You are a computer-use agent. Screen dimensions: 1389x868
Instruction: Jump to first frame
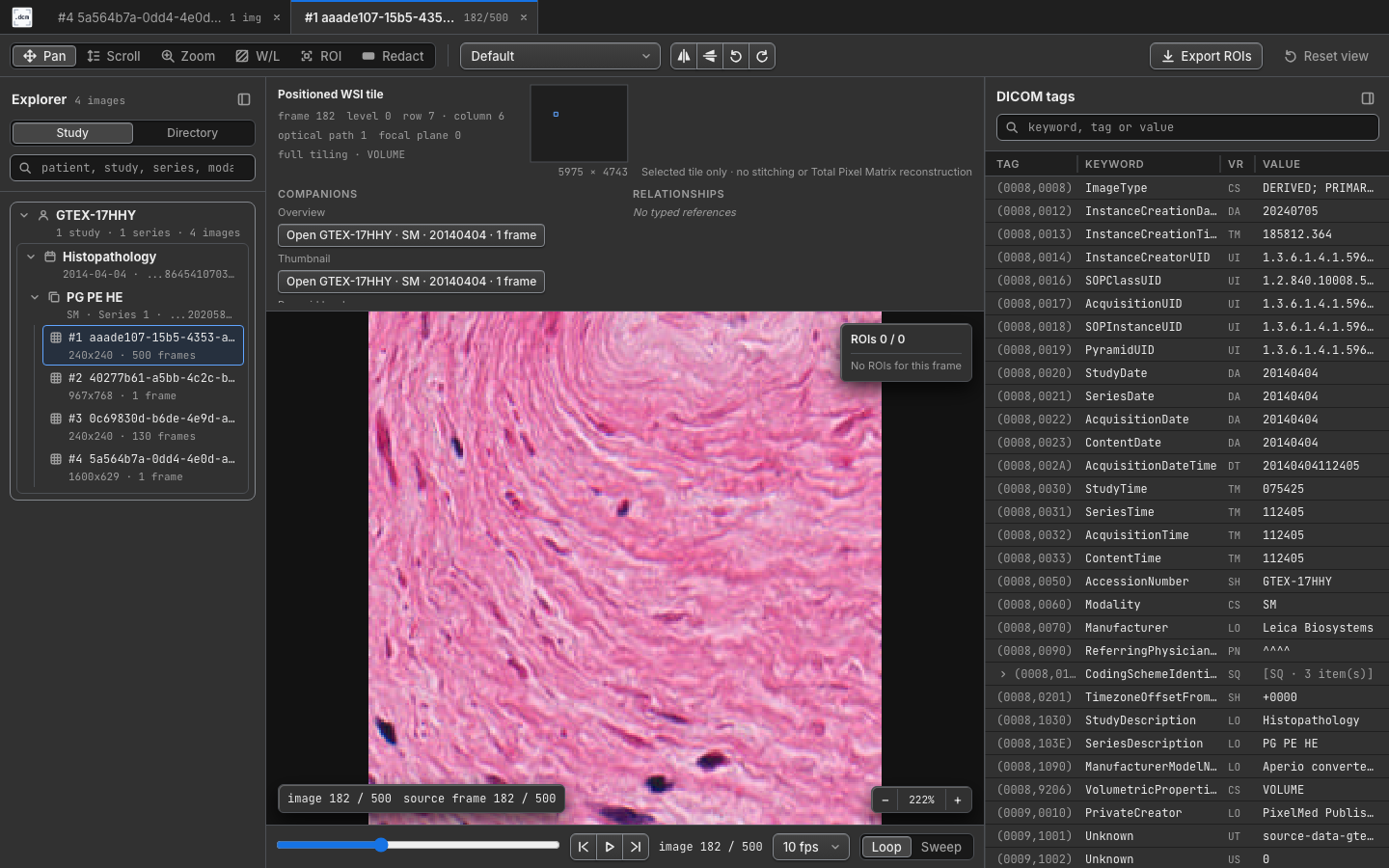click(x=584, y=847)
